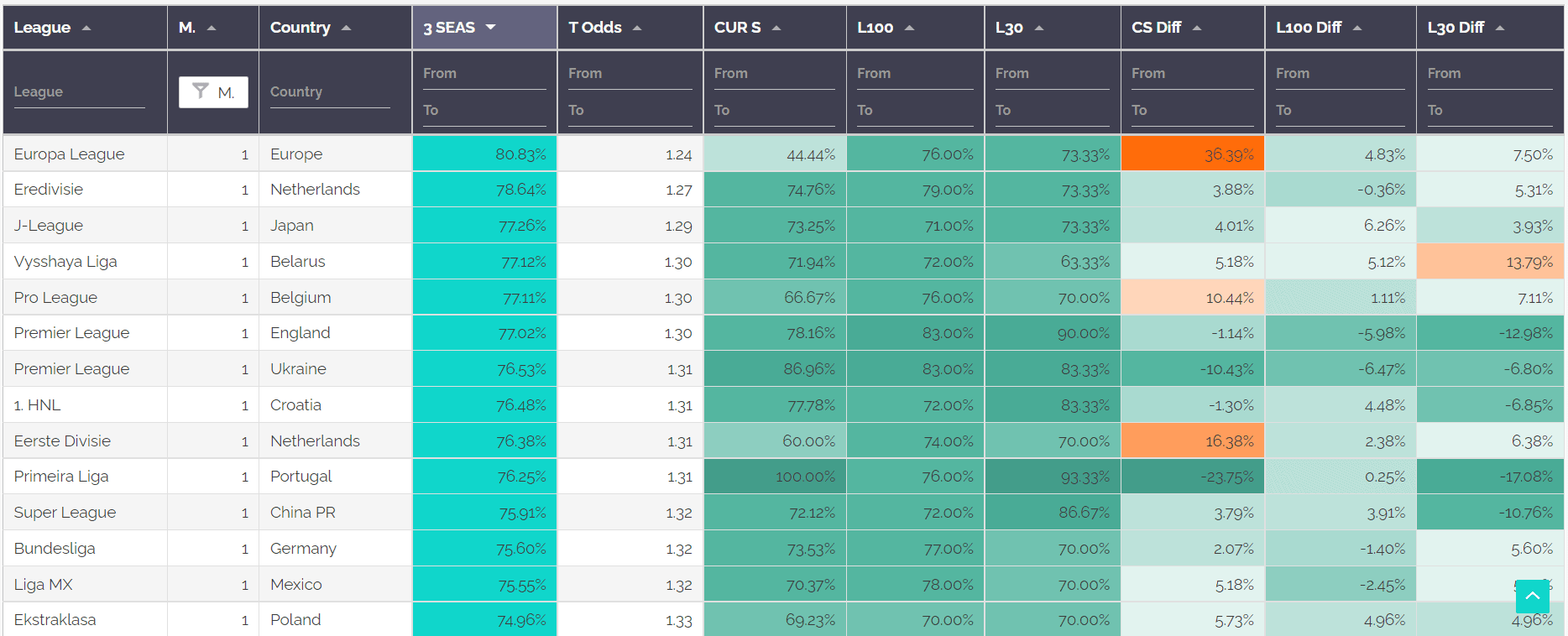Click the T Odds header label

[x=595, y=28]
